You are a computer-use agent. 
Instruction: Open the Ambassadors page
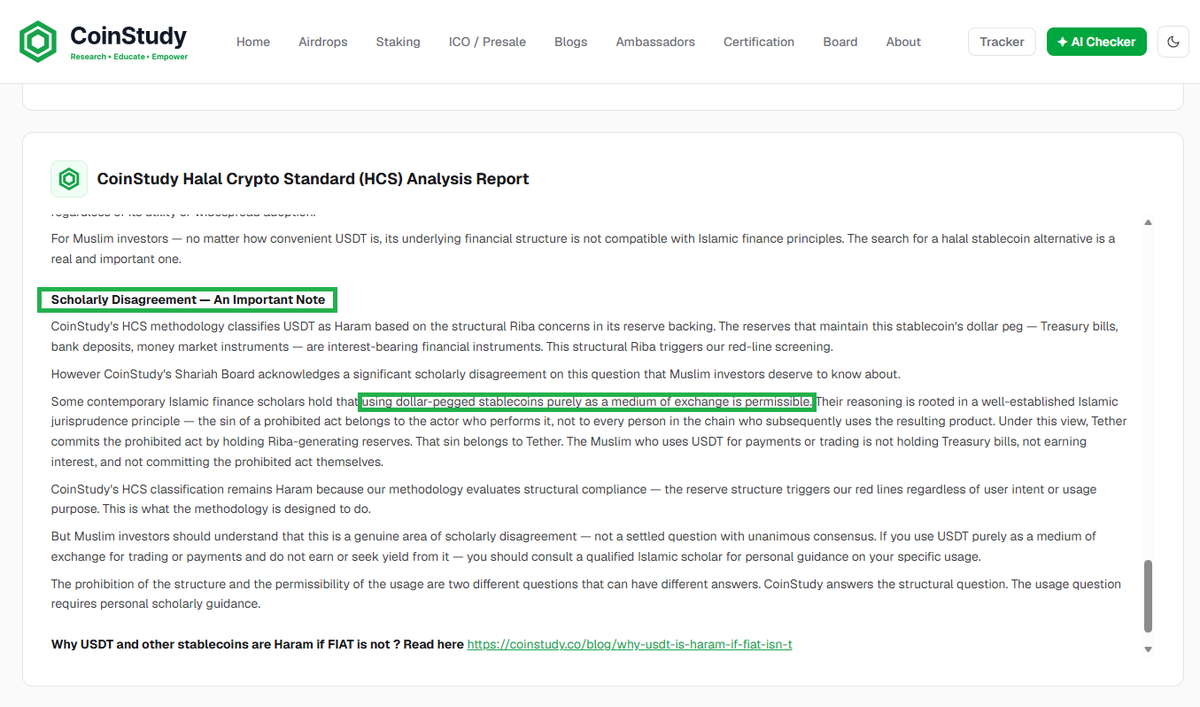click(655, 42)
